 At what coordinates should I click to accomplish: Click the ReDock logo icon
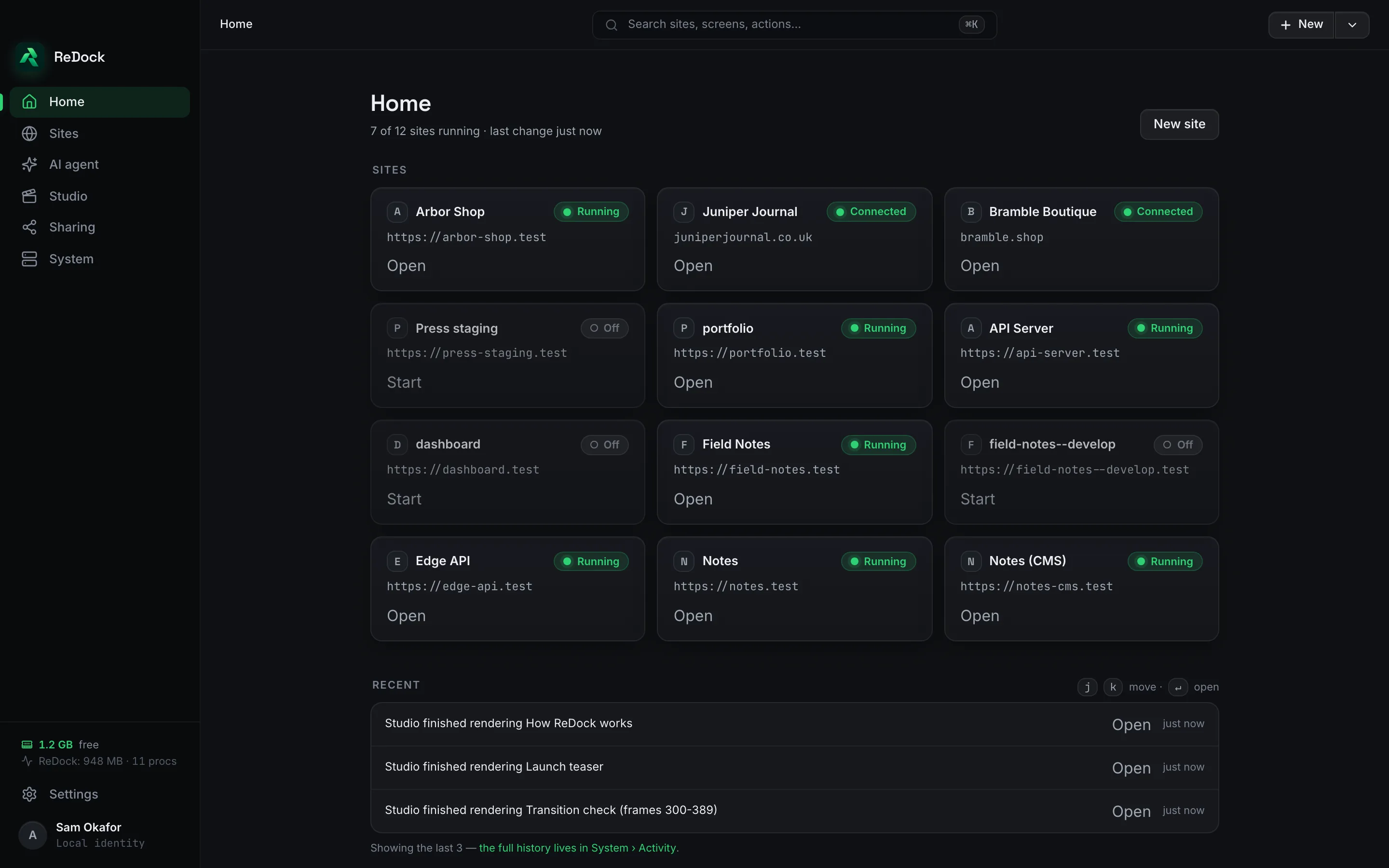click(29, 57)
